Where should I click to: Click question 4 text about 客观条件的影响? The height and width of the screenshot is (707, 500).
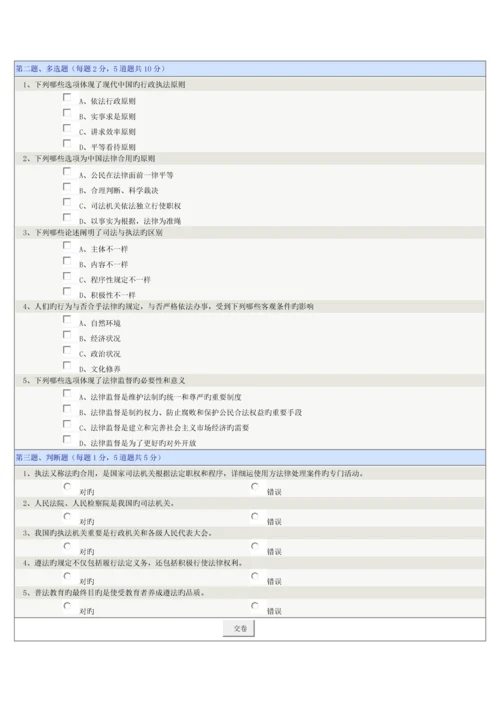point(174,306)
